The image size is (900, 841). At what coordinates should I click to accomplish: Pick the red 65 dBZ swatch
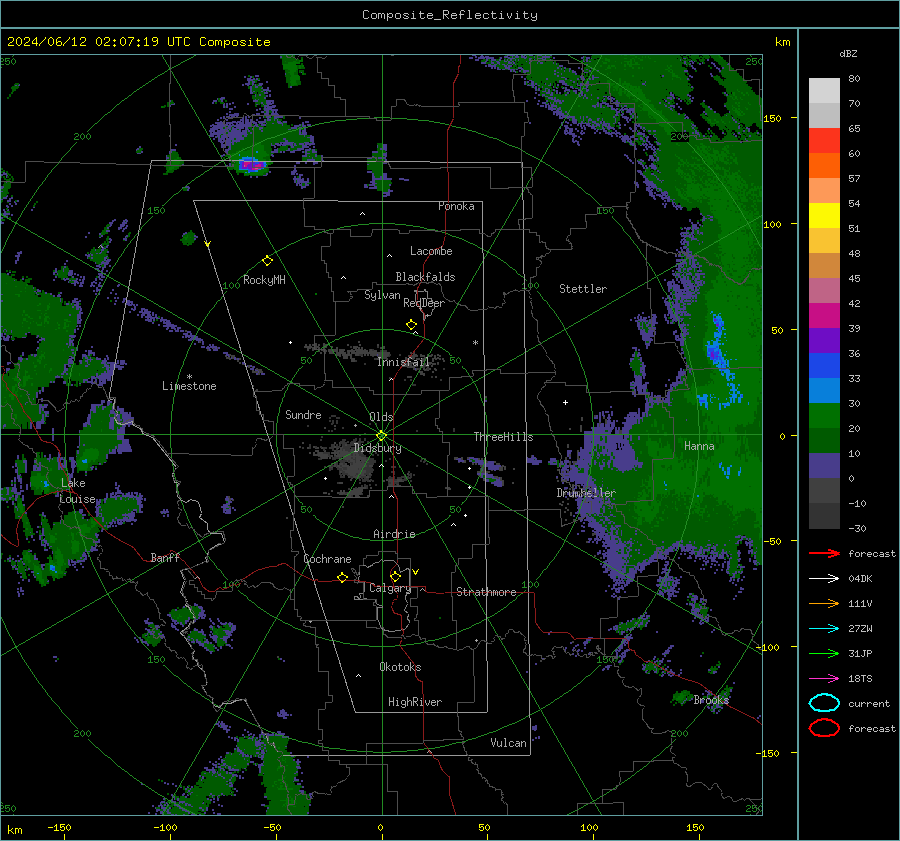coord(824,140)
